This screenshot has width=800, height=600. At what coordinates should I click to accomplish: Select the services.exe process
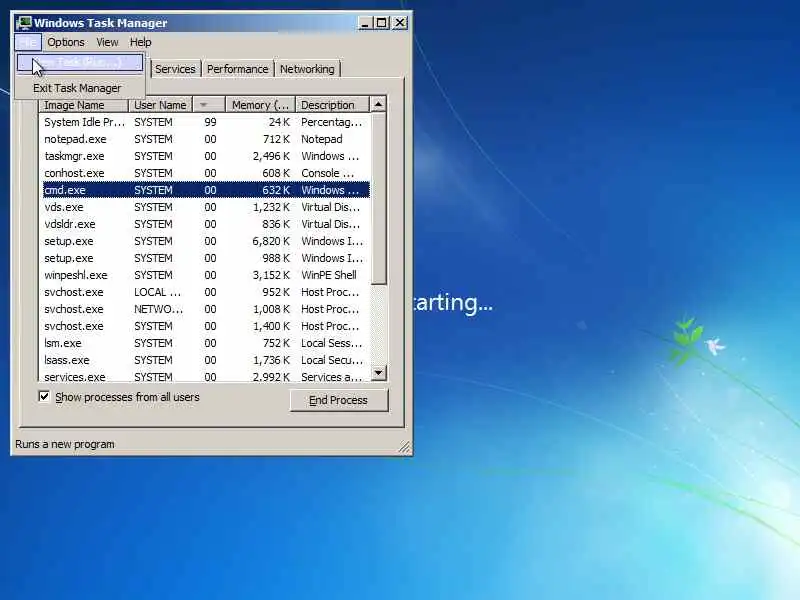(x=206, y=377)
